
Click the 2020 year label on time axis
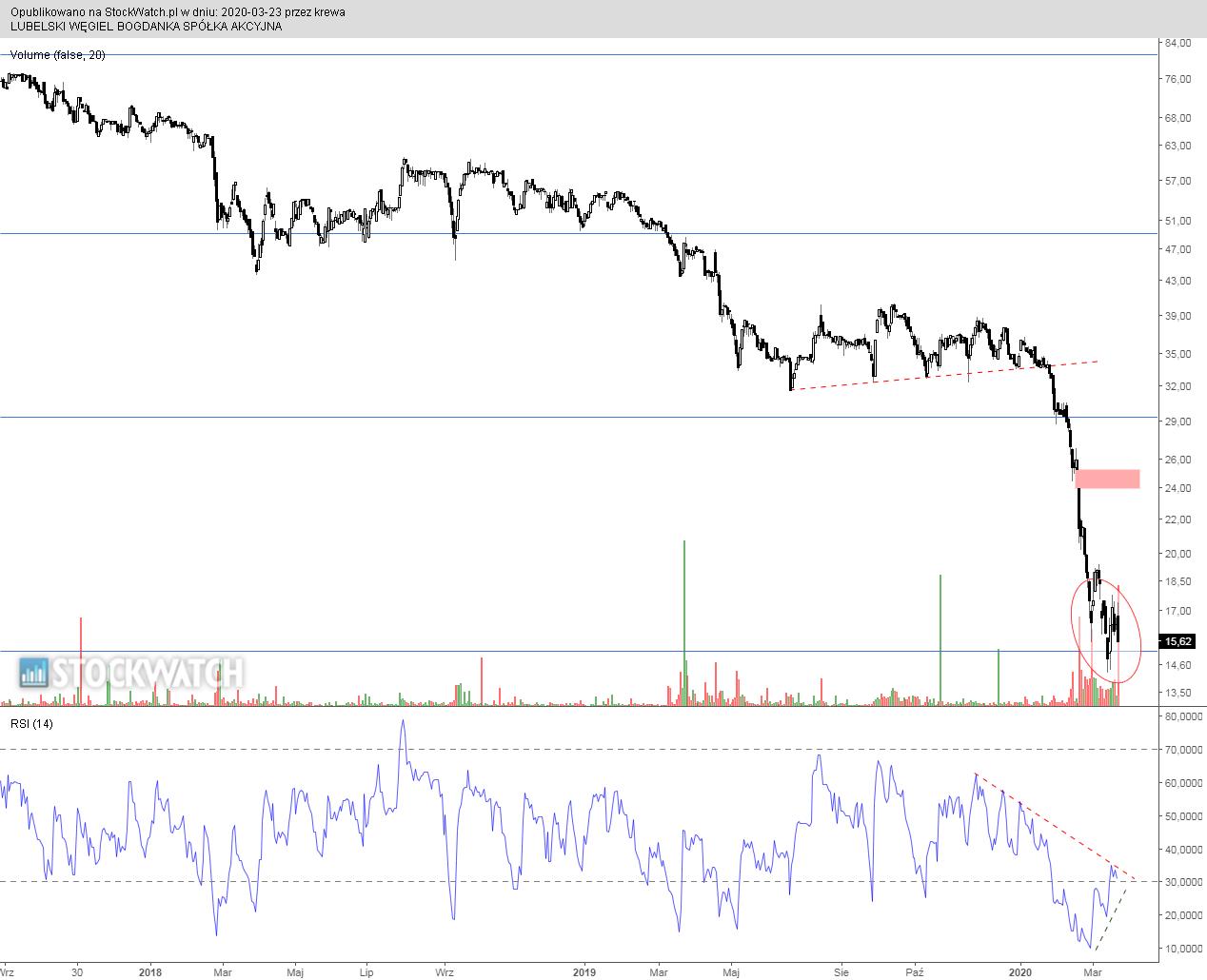click(1021, 972)
